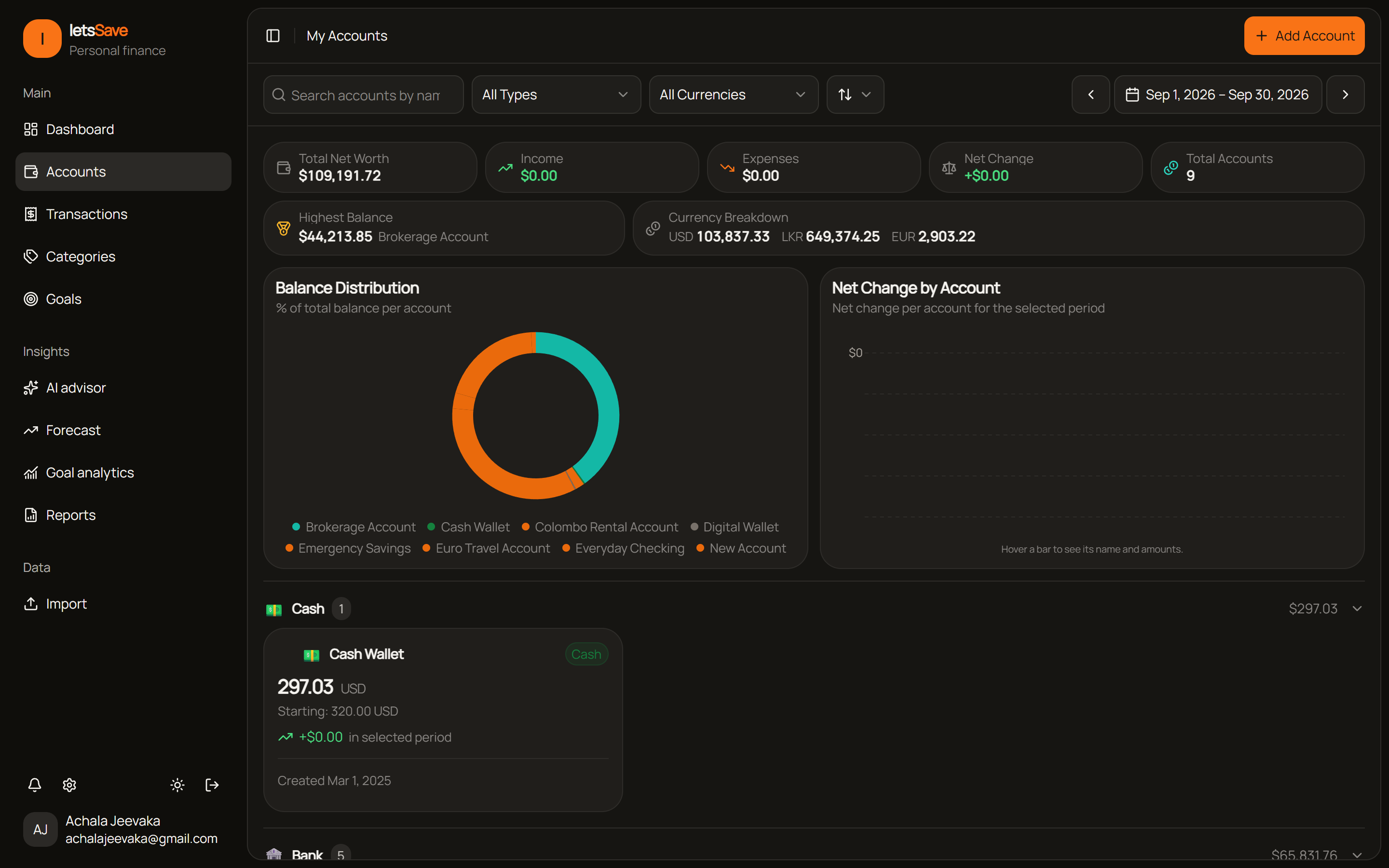Toggle light theme sun icon

[x=177, y=785]
